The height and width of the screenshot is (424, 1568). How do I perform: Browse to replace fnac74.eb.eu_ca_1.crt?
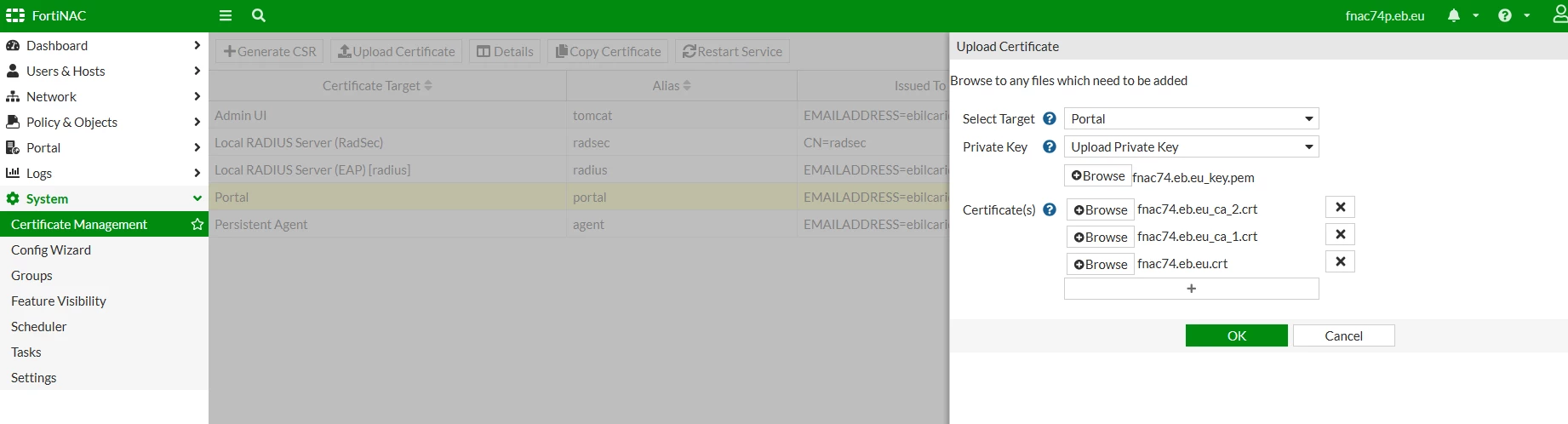(x=1100, y=237)
